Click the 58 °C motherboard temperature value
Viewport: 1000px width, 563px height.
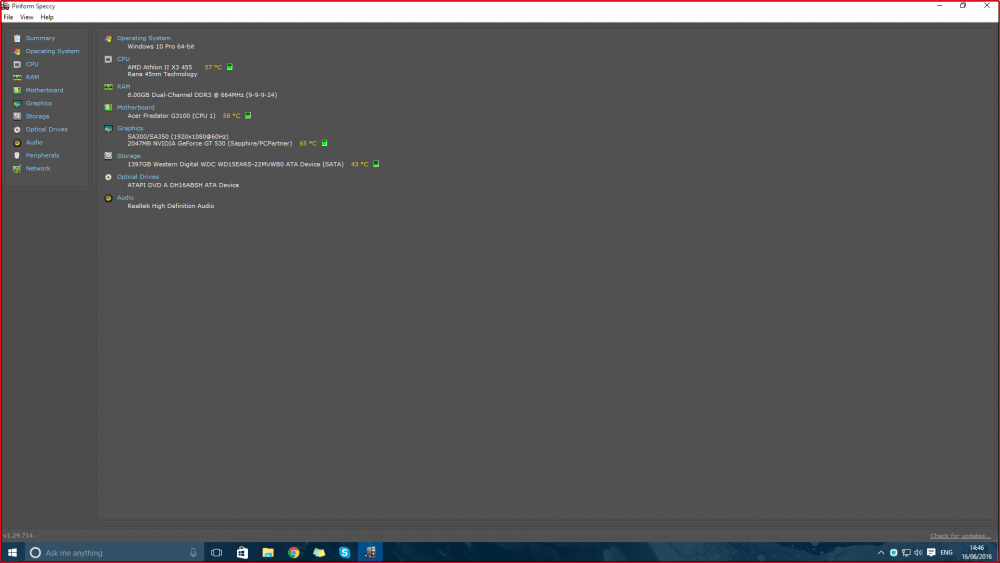pos(232,116)
